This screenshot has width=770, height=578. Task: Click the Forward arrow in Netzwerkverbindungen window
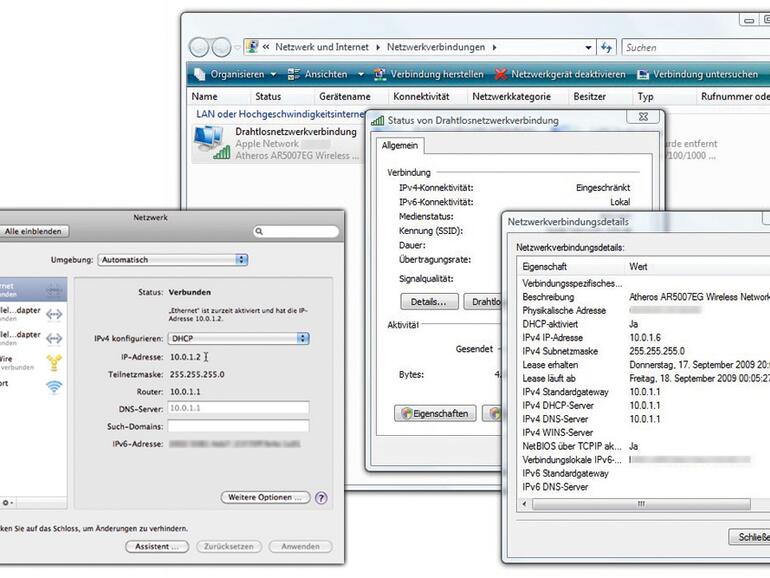tap(221, 47)
